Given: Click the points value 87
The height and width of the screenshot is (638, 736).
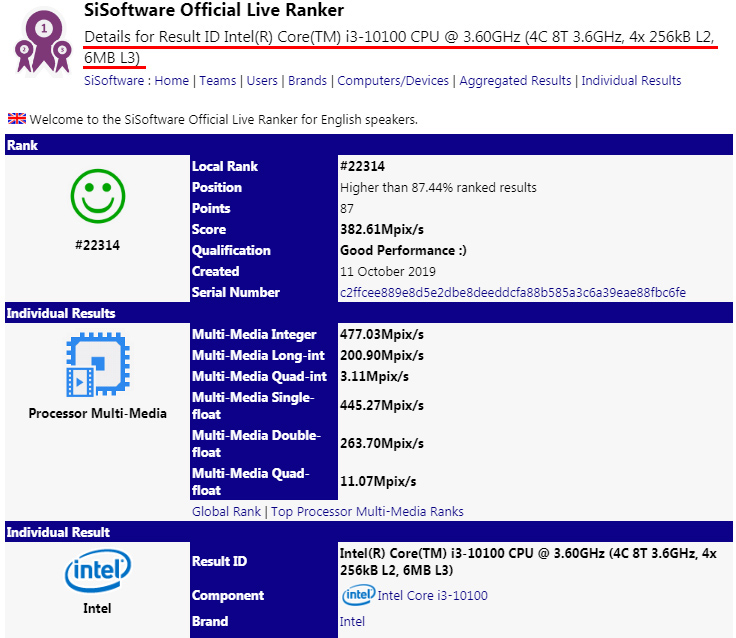Looking at the screenshot, I should (x=347, y=208).
